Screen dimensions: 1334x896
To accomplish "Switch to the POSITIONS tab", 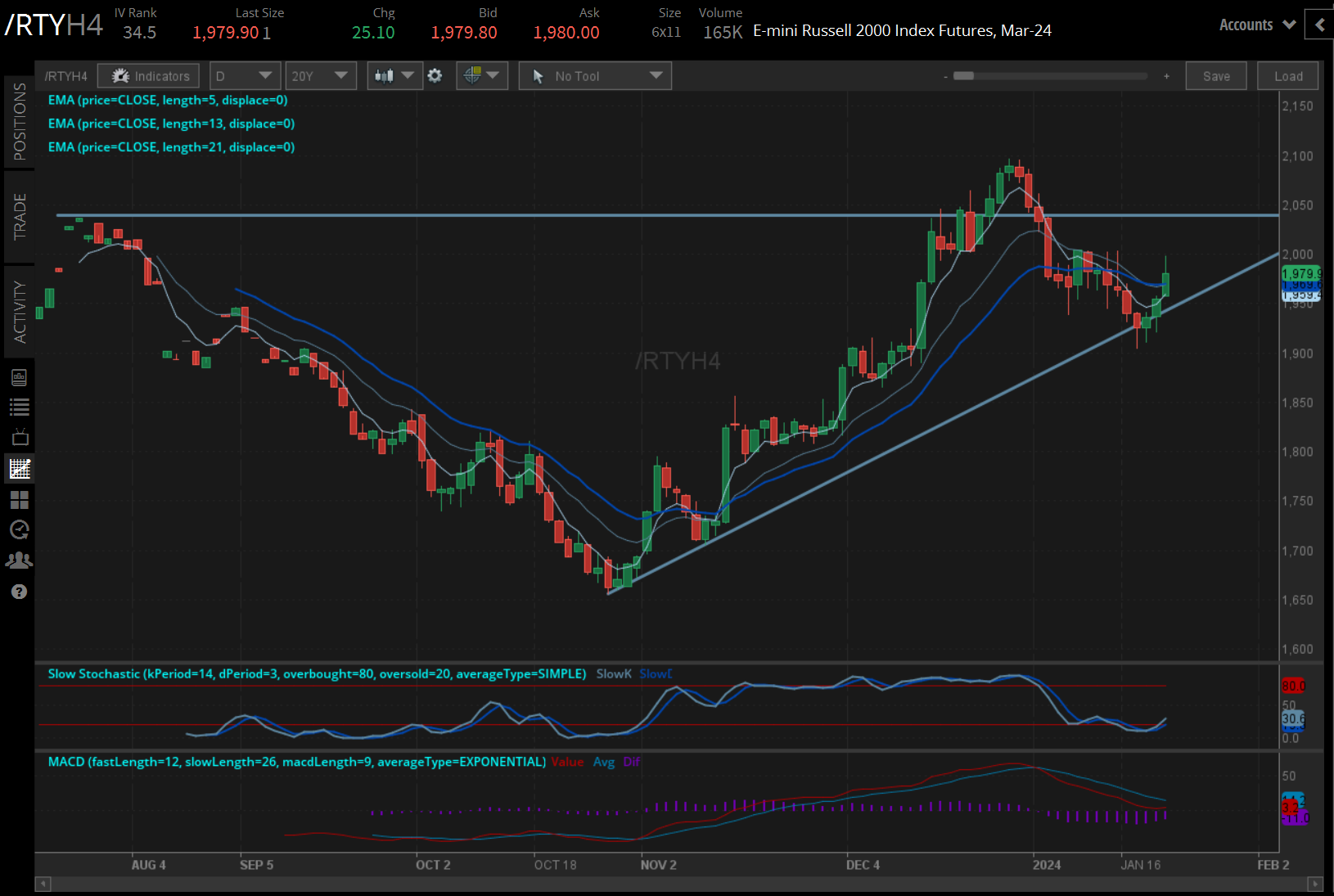I will (x=20, y=122).
